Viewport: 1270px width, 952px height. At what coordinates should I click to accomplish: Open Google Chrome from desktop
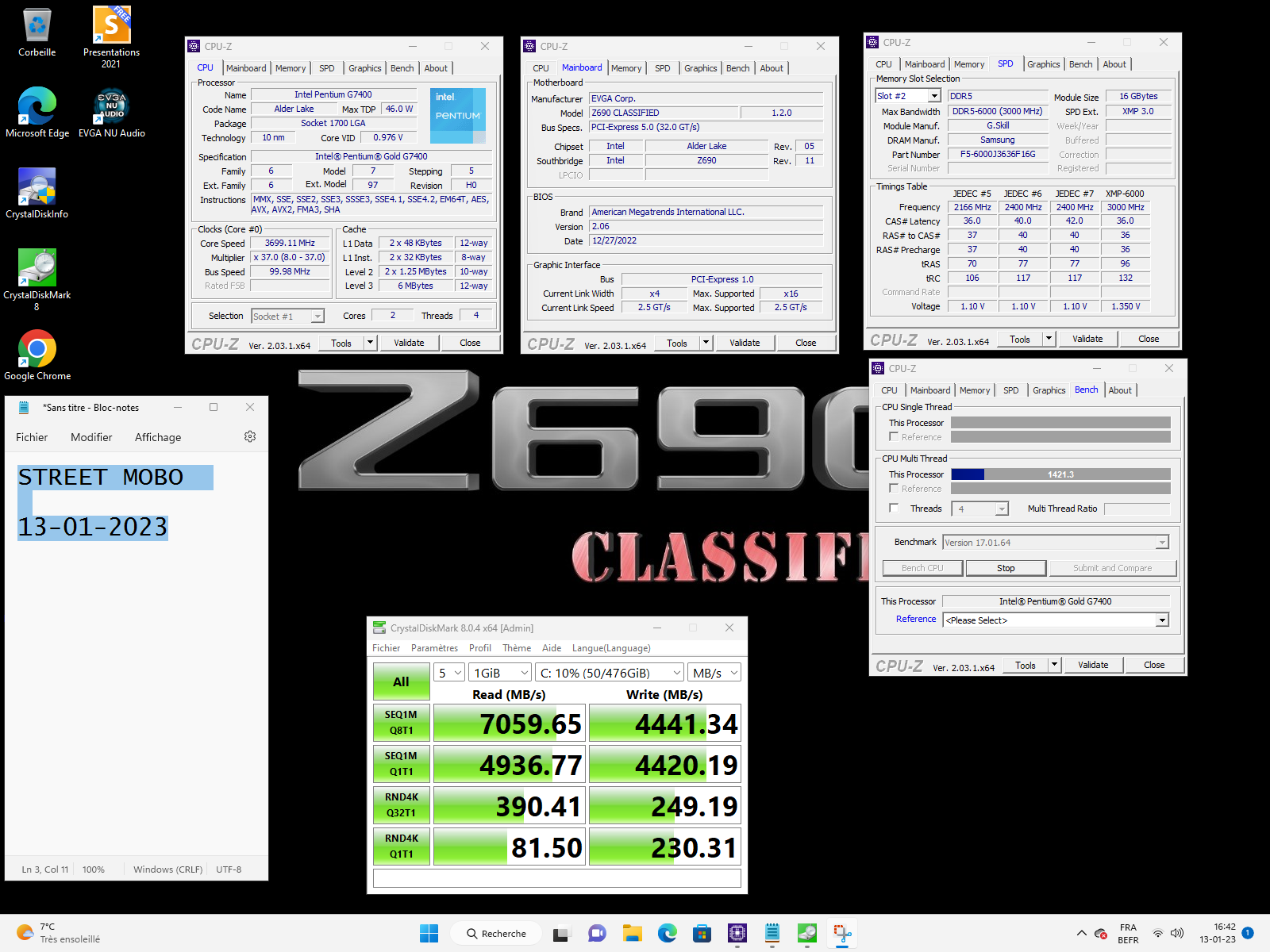click(x=37, y=350)
